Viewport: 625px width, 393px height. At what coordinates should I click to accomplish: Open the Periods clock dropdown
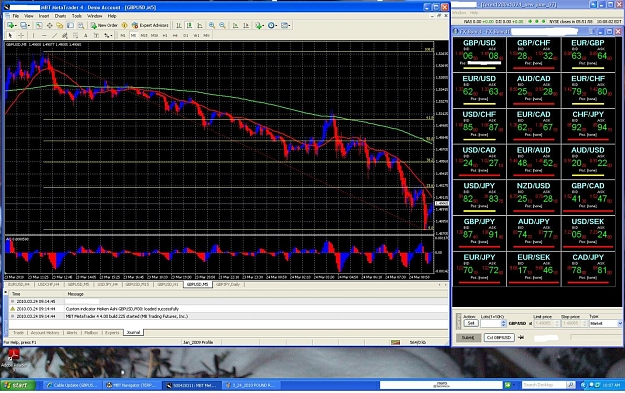272,26
